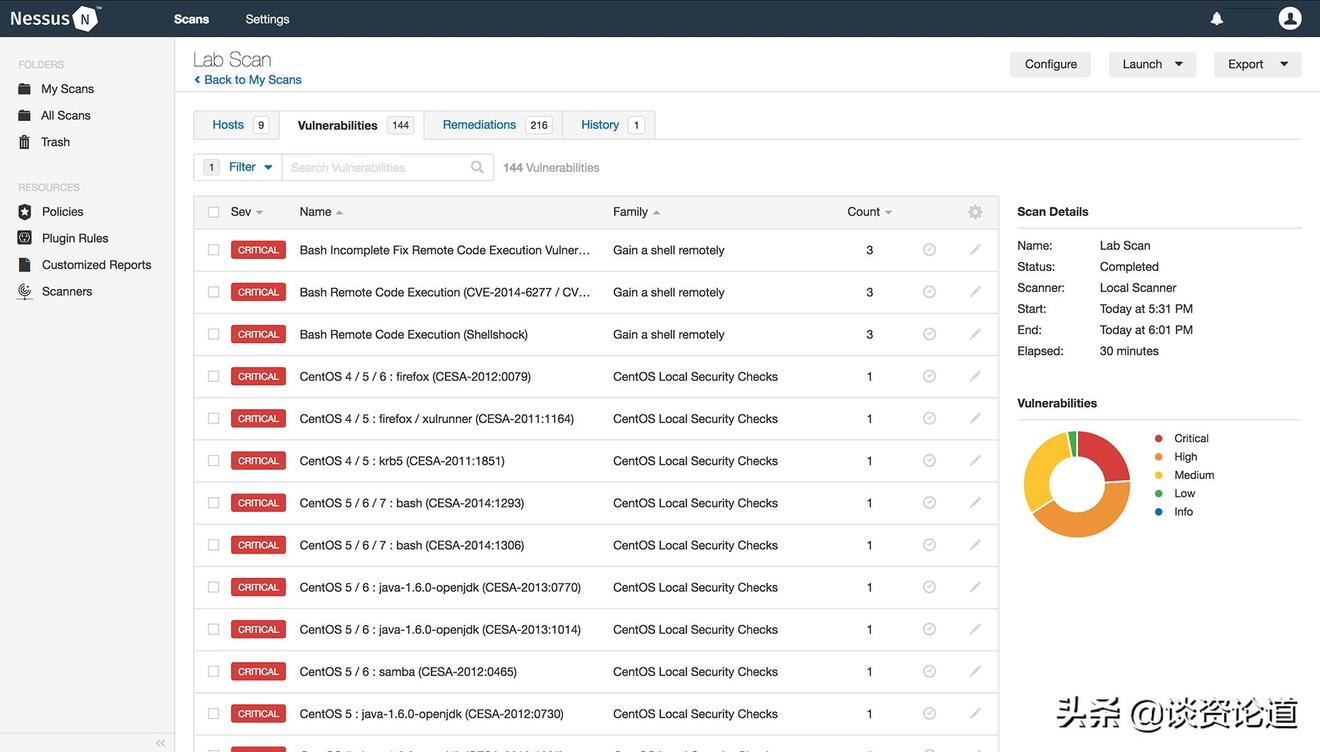Open table column settings gear icon
The width and height of the screenshot is (1320, 752).
coord(974,212)
